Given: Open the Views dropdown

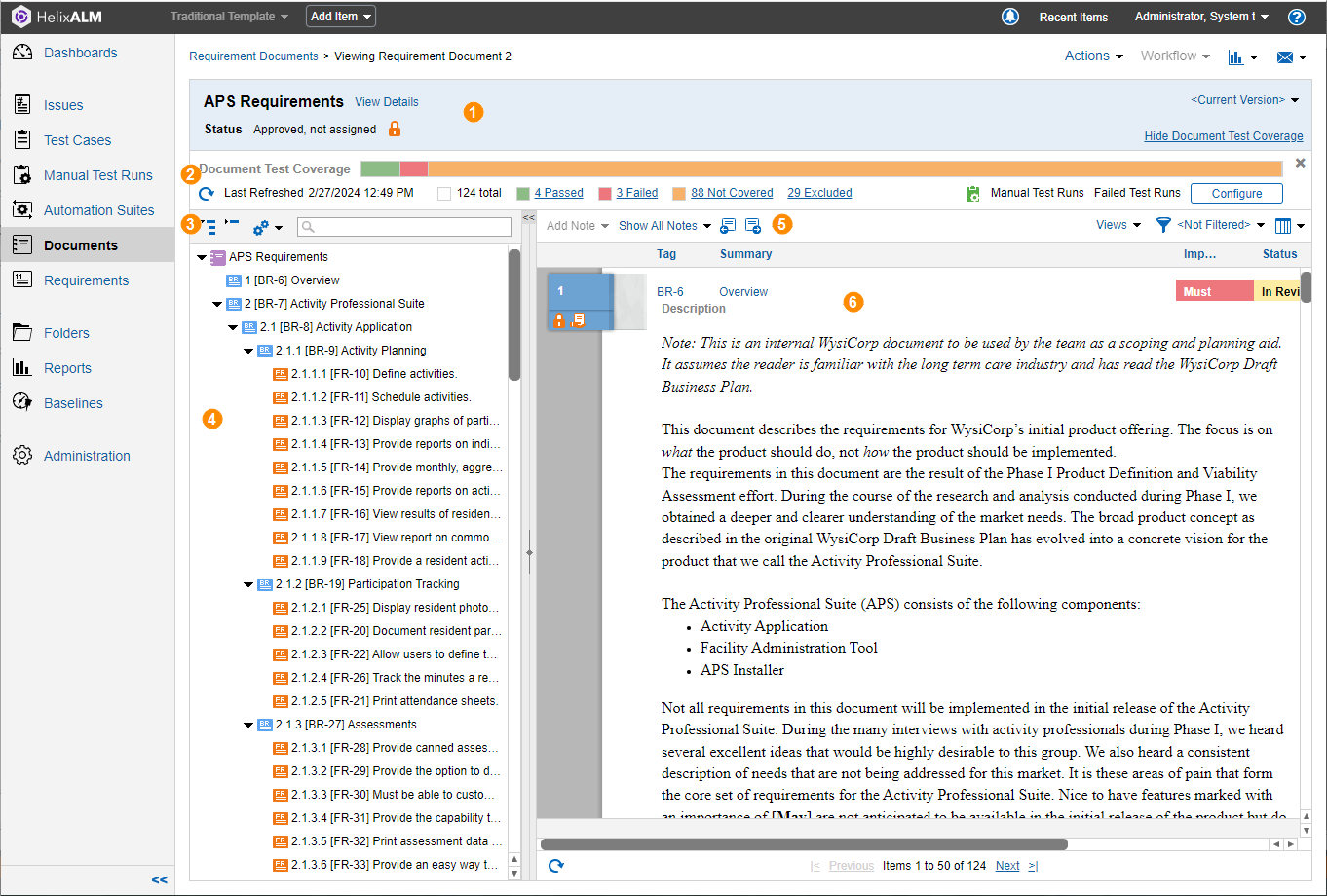Looking at the screenshot, I should point(1118,225).
